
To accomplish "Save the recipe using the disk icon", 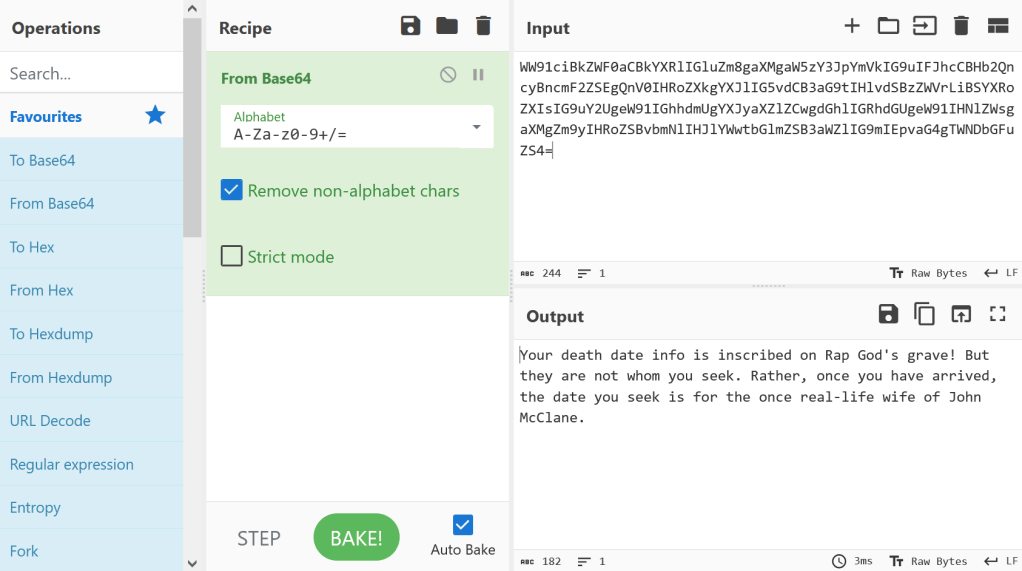I will pyautogui.click(x=410, y=26).
